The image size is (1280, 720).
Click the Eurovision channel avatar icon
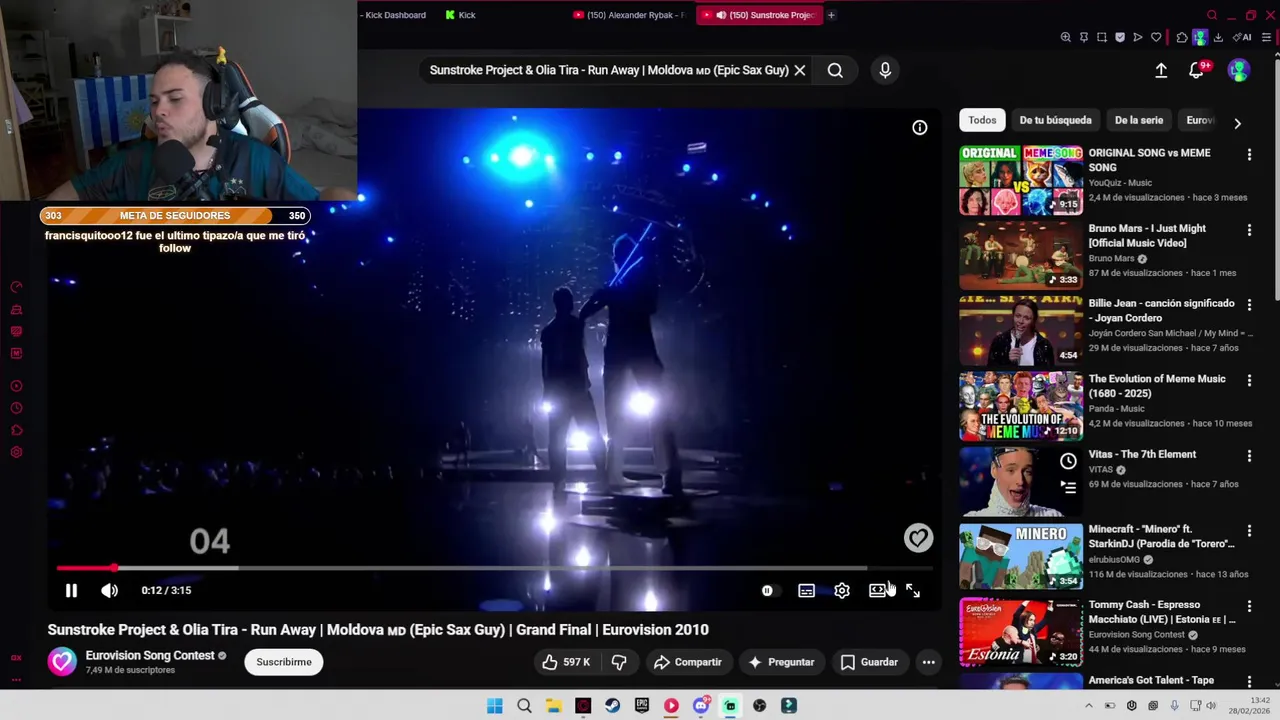click(62, 662)
